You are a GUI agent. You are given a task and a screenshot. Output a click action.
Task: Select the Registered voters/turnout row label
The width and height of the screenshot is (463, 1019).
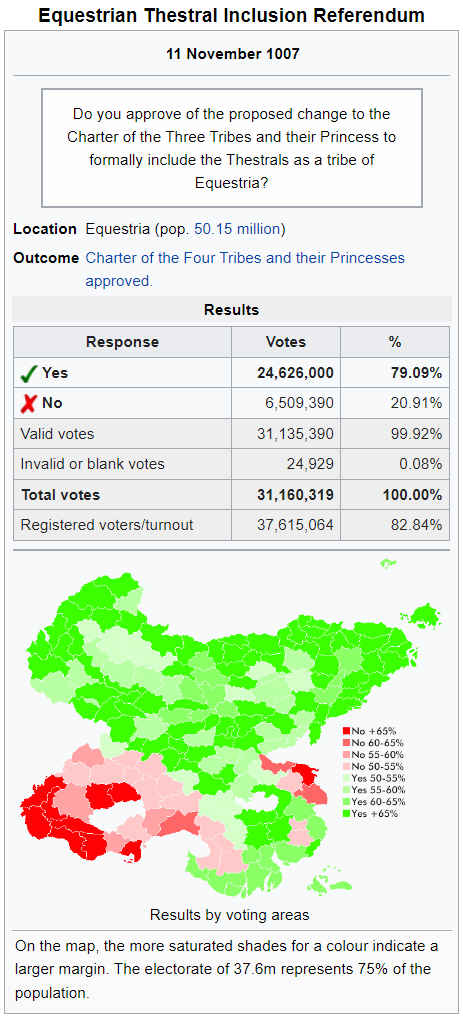point(107,525)
